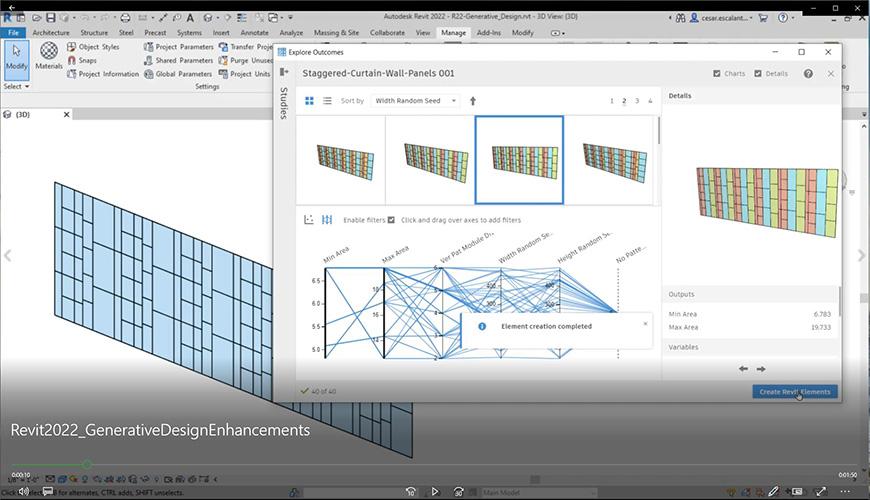Uncheck Enable filters

tap(391, 220)
